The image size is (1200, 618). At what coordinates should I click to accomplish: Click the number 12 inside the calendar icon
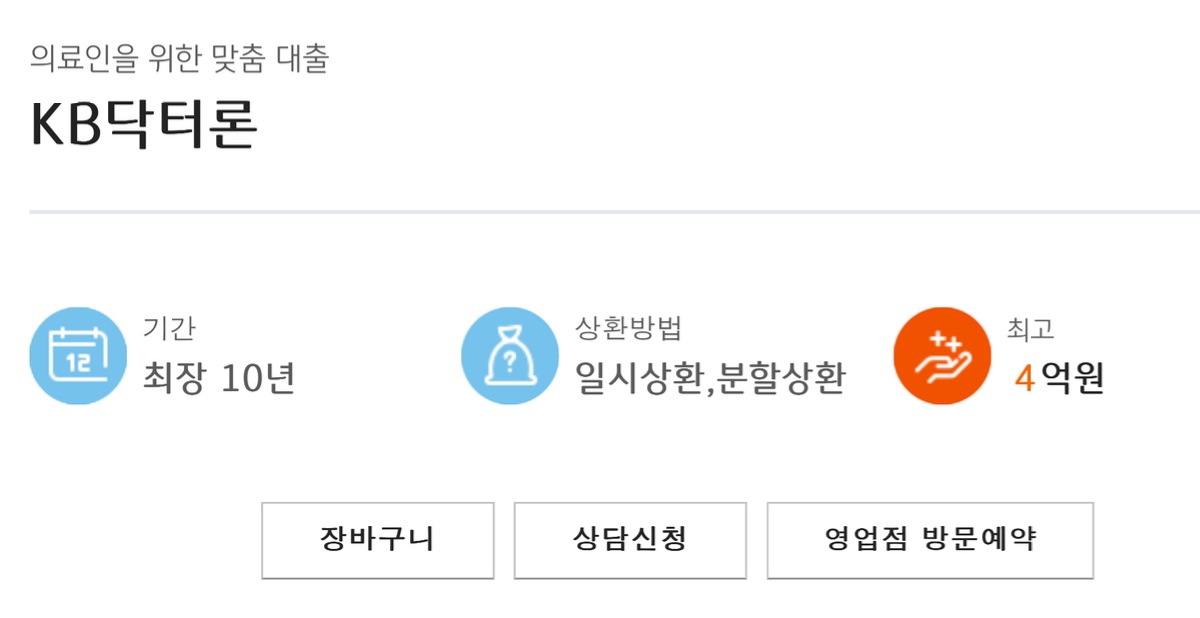[78, 363]
